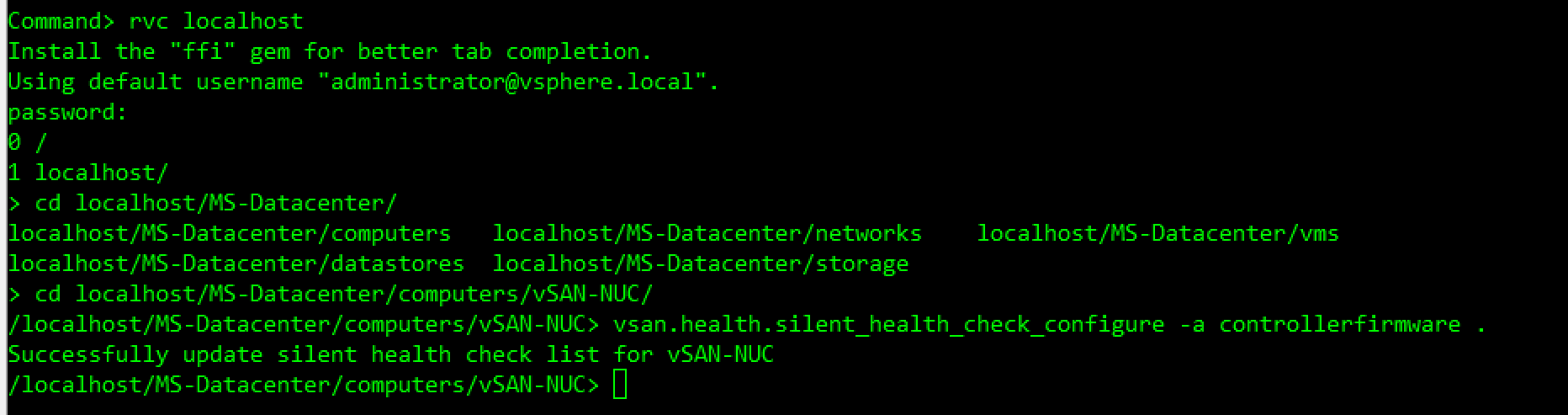Select the "localhost/MS-Datacenter/vms" completion entry
The height and width of the screenshot is (415, 1568).
[1158, 233]
